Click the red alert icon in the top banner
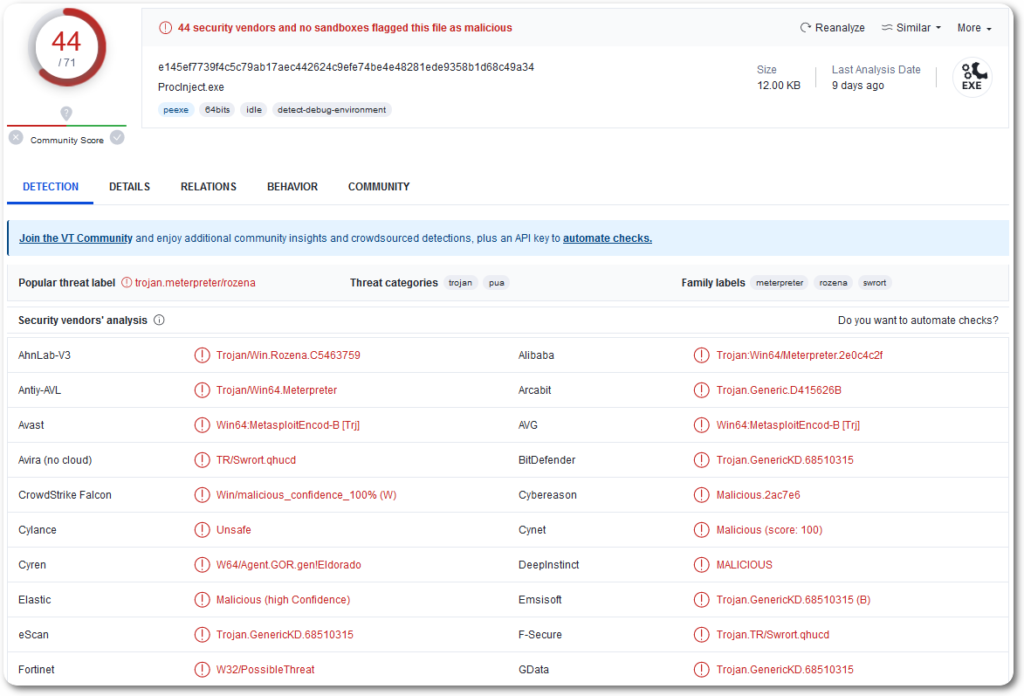Screen dimensions: 1024x696 (165, 28)
